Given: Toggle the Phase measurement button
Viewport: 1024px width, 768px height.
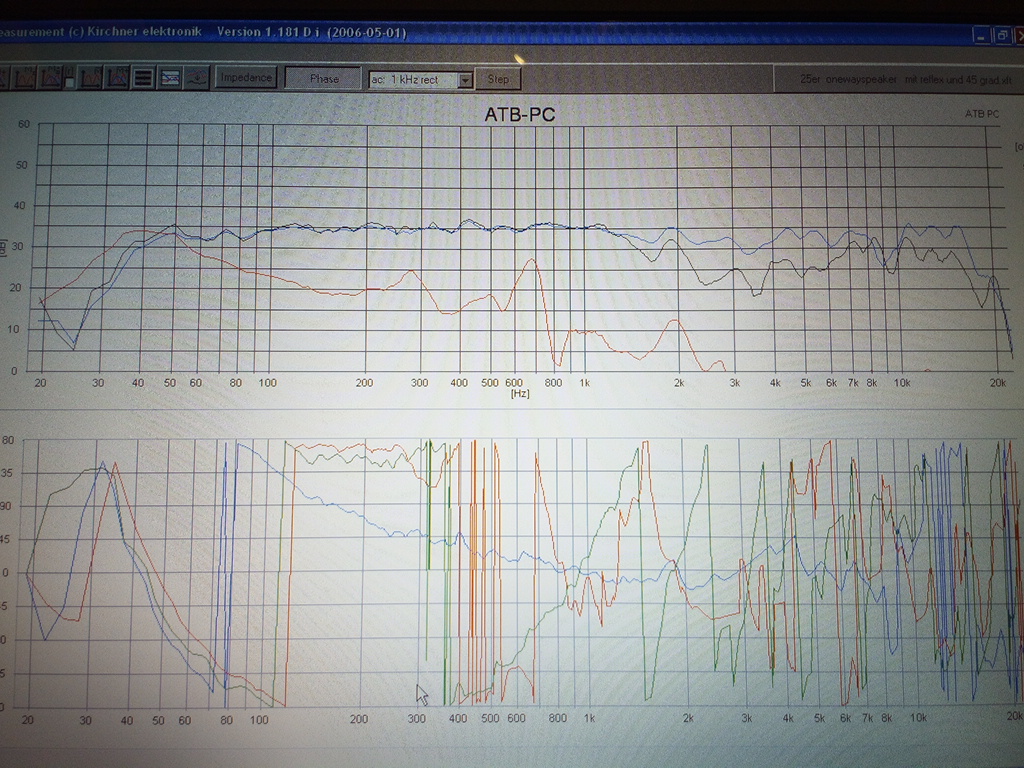Looking at the screenshot, I should click(x=324, y=78).
